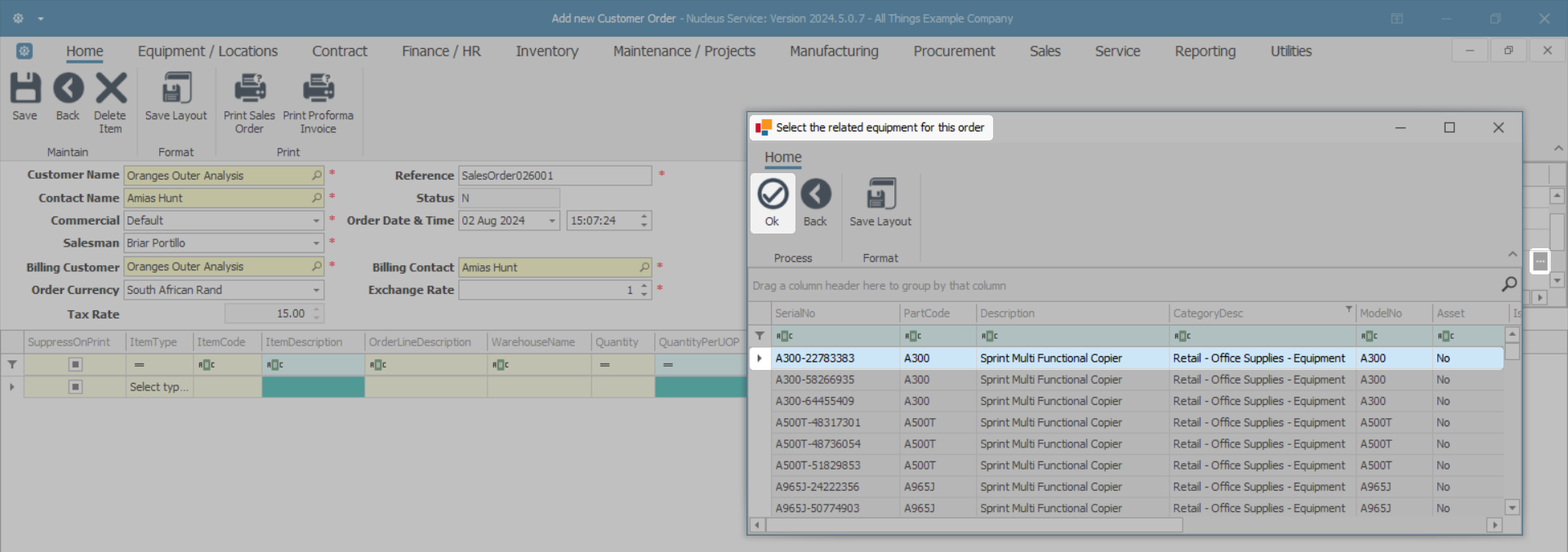This screenshot has width=1568, height=552.
Task: Collapse the equipment dialog ribbon
Action: [1512, 255]
